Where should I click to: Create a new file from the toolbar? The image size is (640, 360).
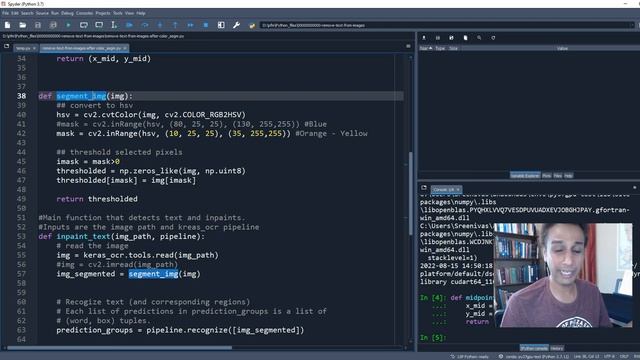tap(7, 25)
